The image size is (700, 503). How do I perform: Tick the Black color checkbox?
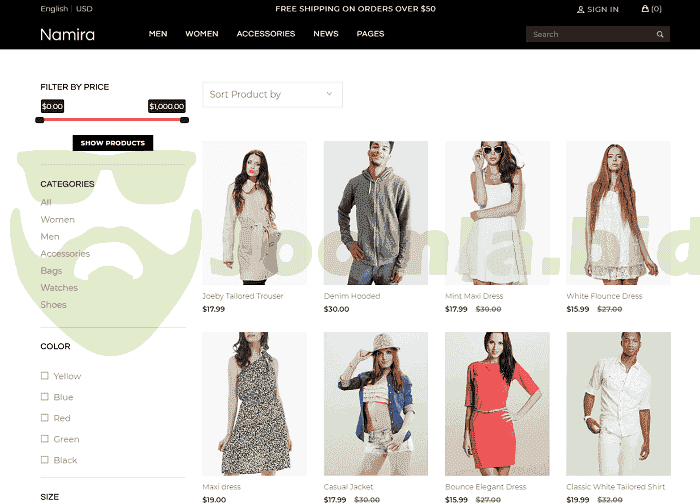coord(44,460)
